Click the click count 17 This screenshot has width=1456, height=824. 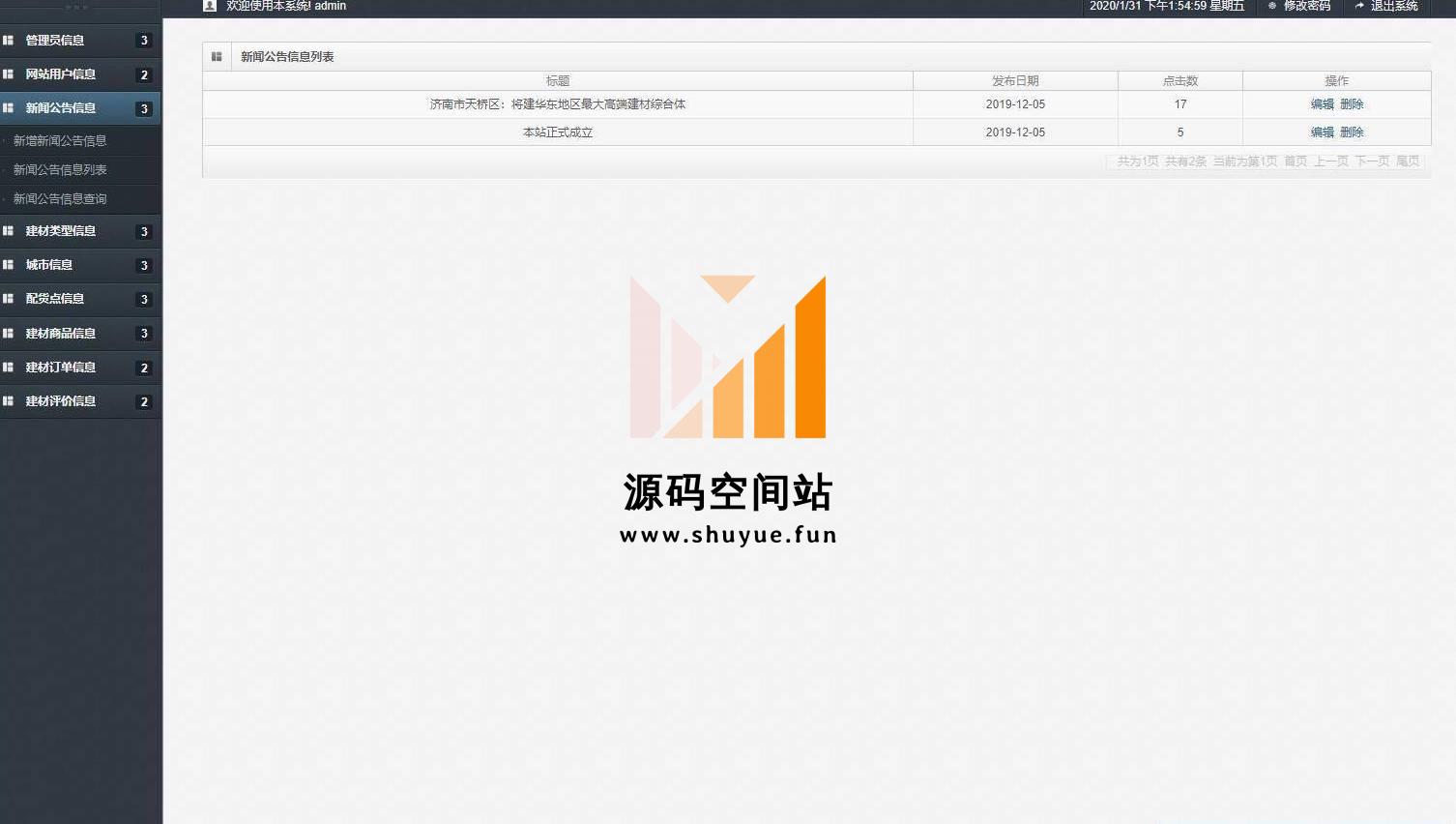[1180, 104]
